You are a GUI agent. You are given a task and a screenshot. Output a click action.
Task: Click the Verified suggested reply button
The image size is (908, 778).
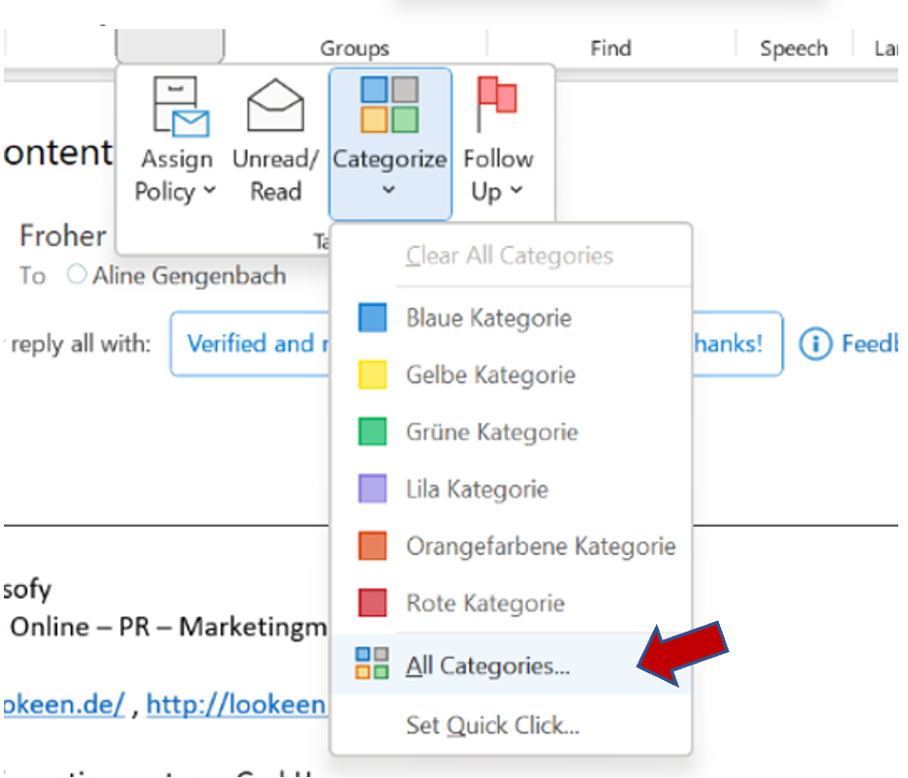click(255, 344)
